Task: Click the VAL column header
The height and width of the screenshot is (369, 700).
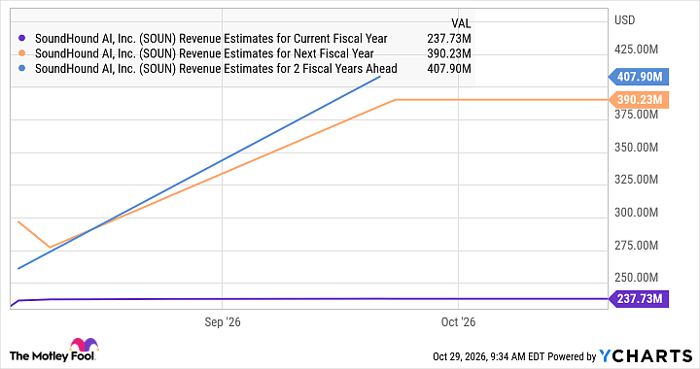Action: pos(461,24)
